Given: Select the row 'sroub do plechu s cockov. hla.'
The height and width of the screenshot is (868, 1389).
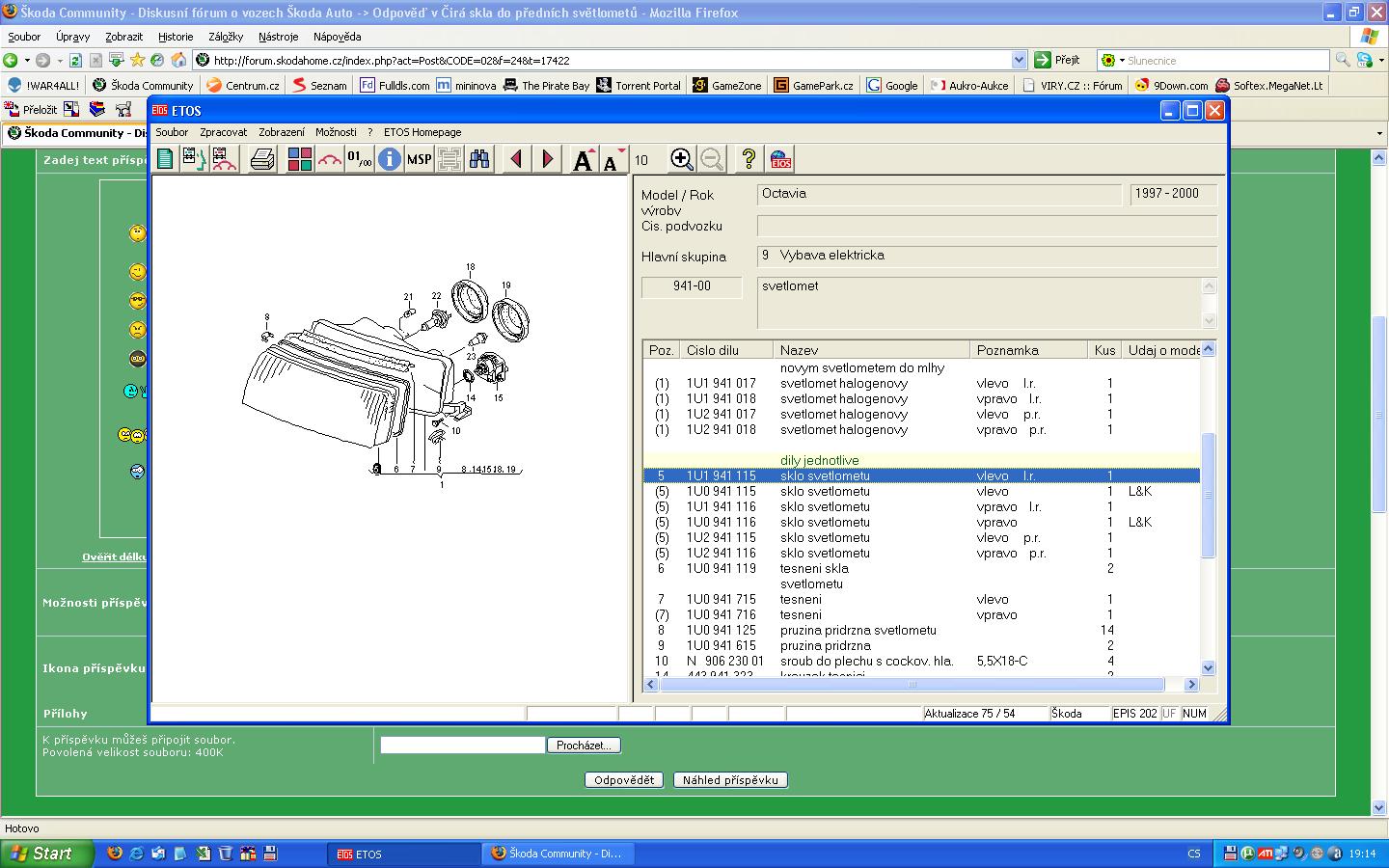Looking at the screenshot, I should pos(921,661).
